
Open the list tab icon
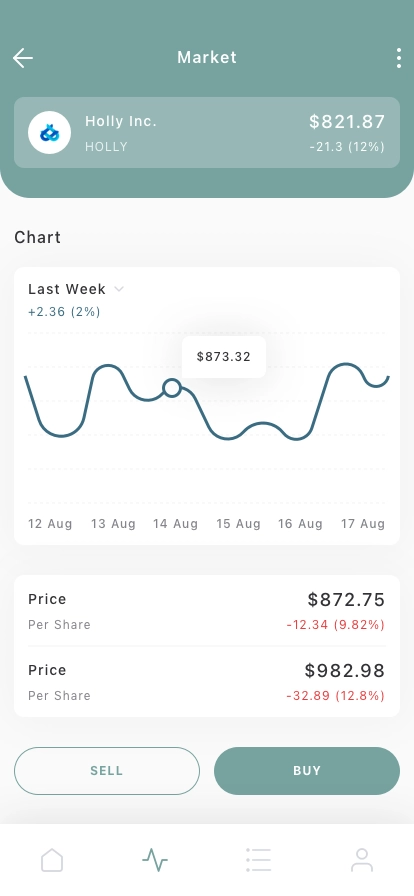click(258, 859)
